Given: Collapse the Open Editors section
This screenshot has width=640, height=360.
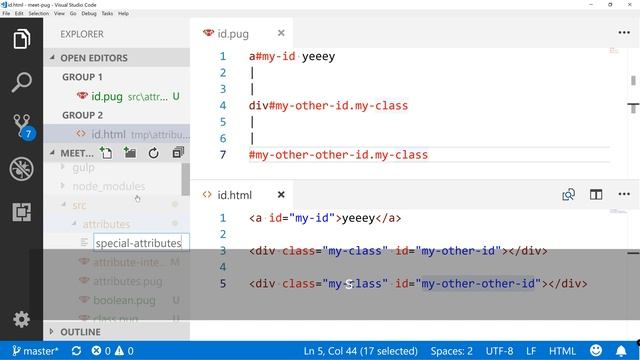Looking at the screenshot, I should [x=117, y=58].
